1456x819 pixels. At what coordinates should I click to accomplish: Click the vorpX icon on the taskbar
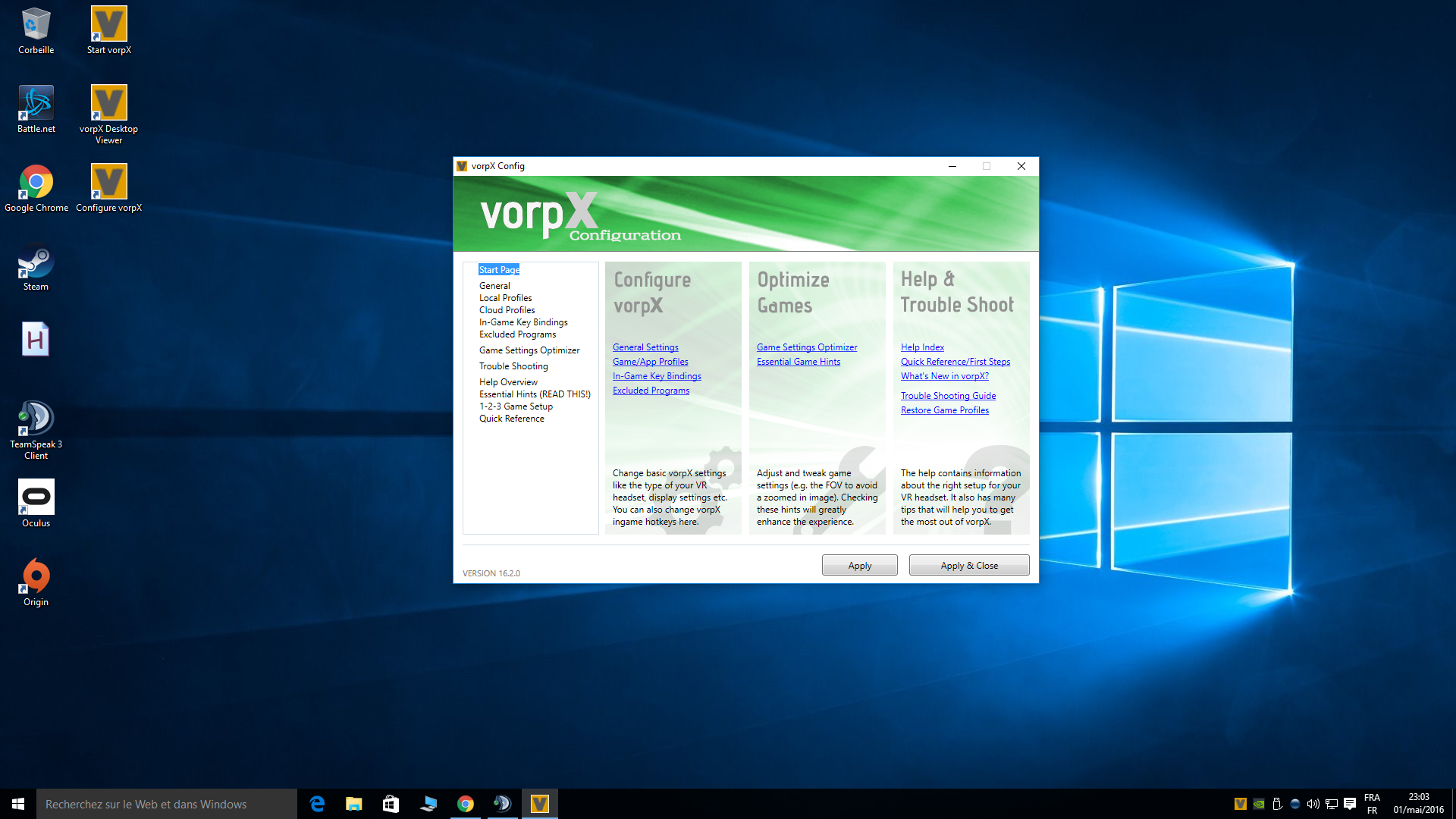pos(540,804)
